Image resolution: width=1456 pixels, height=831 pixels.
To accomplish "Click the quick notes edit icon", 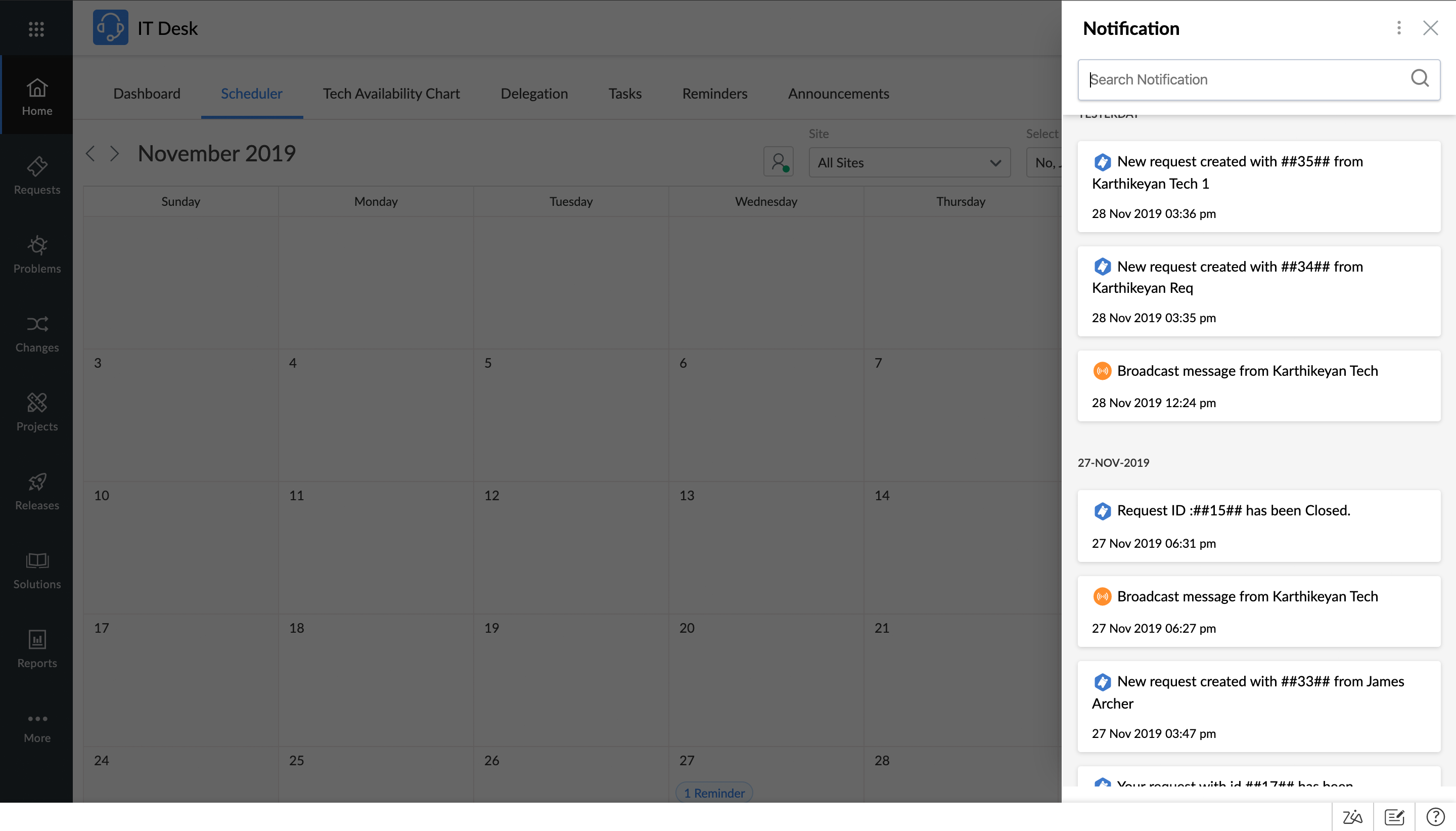I will click(1394, 817).
